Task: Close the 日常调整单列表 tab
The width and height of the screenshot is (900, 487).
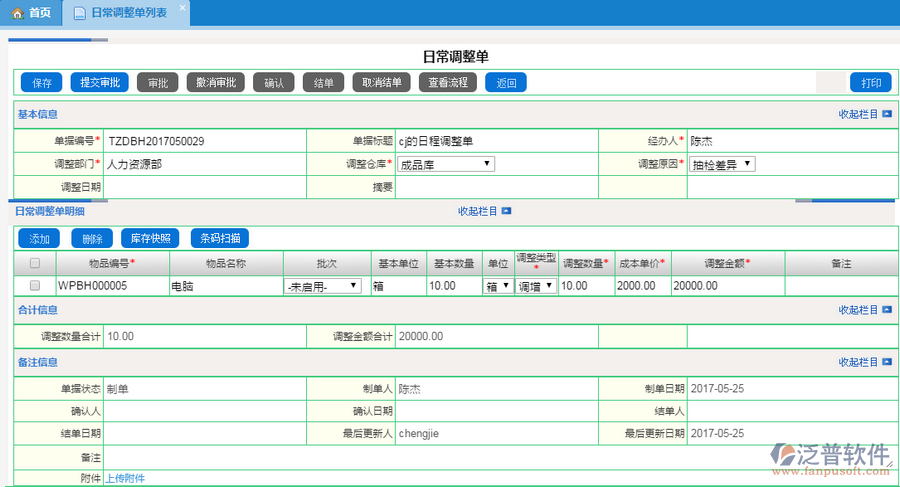Action: point(181,8)
